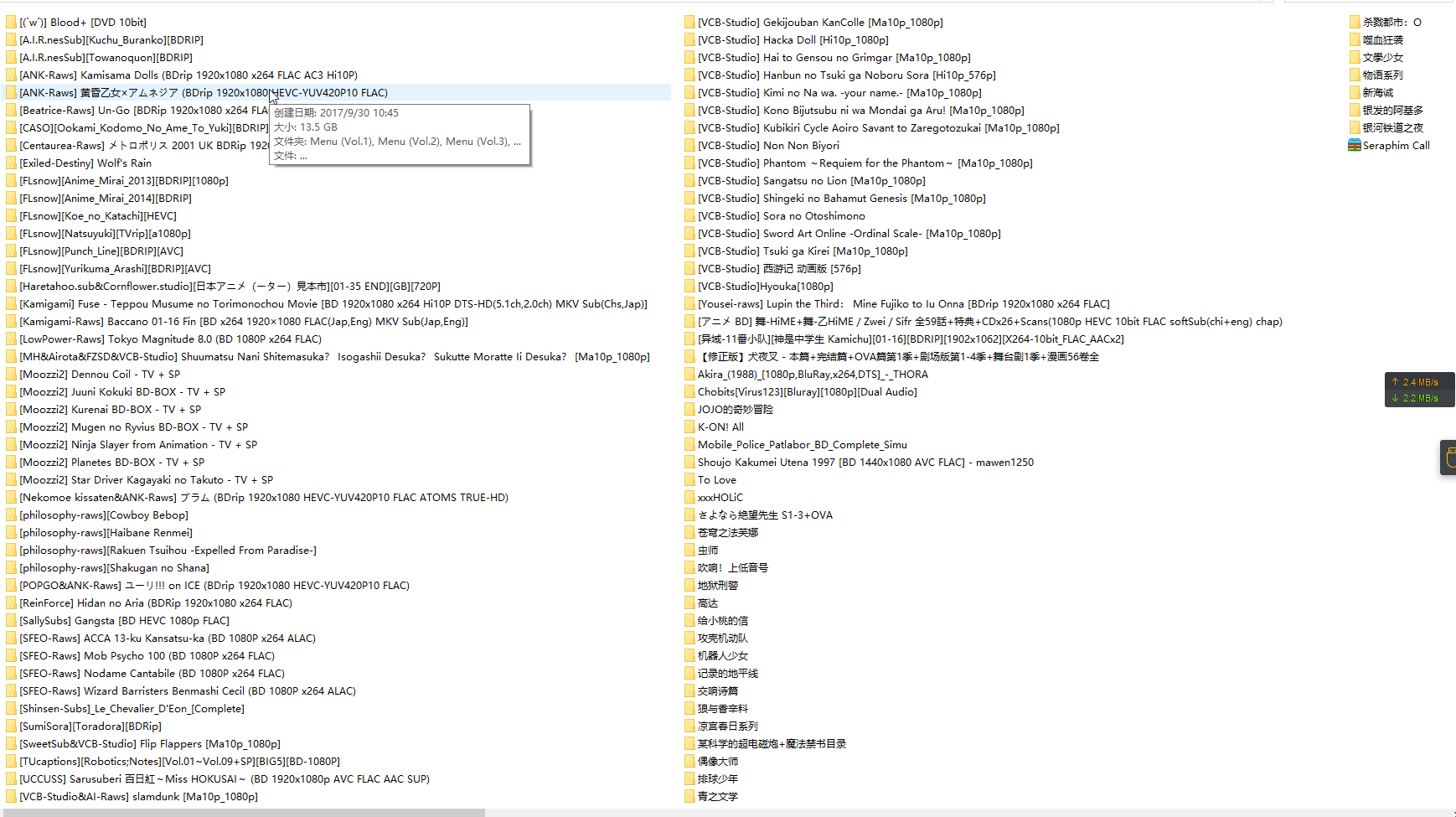Select [A.I.R.nesSub][Towanoquon][BDRIP] folder name
The width and height of the screenshot is (1456, 817).
[x=106, y=58]
